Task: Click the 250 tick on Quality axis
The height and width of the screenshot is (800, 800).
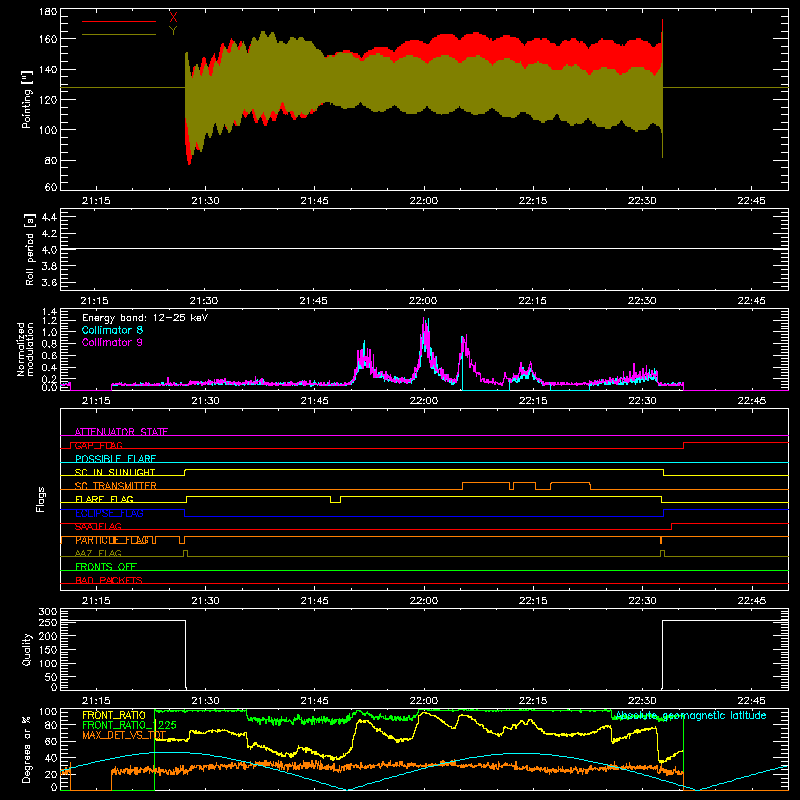Action: (48, 623)
